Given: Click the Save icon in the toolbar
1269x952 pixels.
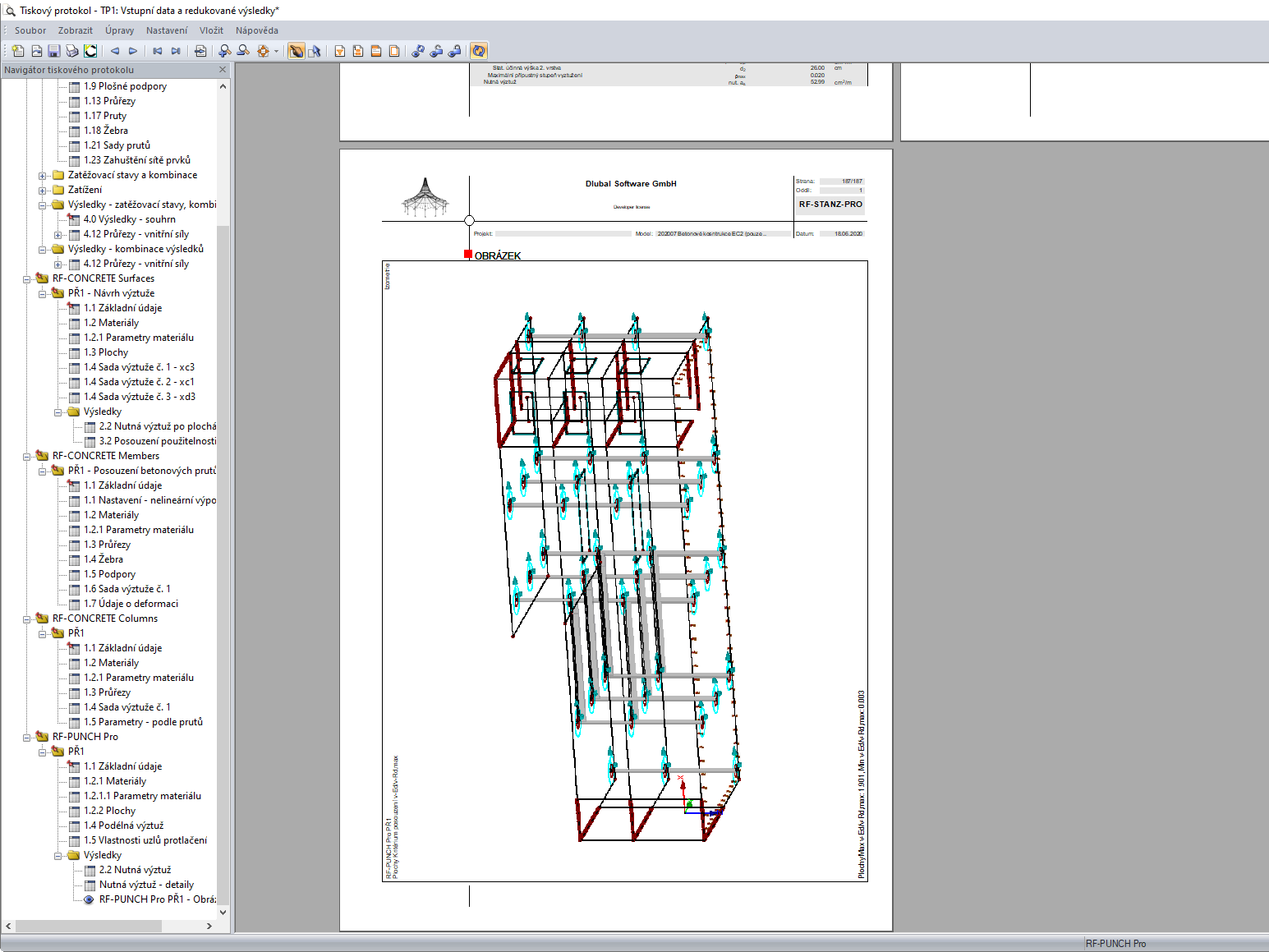Looking at the screenshot, I should (53, 50).
